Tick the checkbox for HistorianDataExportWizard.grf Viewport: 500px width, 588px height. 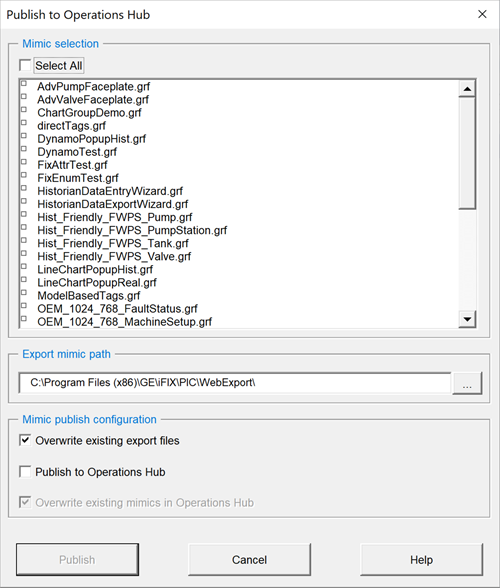click(24, 201)
